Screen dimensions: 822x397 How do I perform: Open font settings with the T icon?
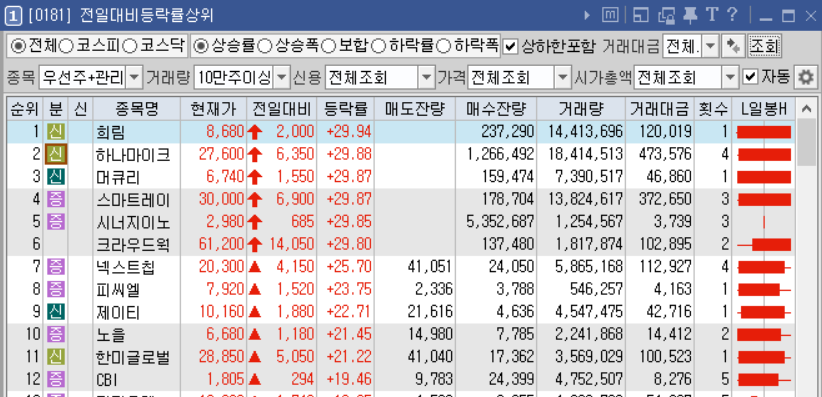tap(711, 15)
